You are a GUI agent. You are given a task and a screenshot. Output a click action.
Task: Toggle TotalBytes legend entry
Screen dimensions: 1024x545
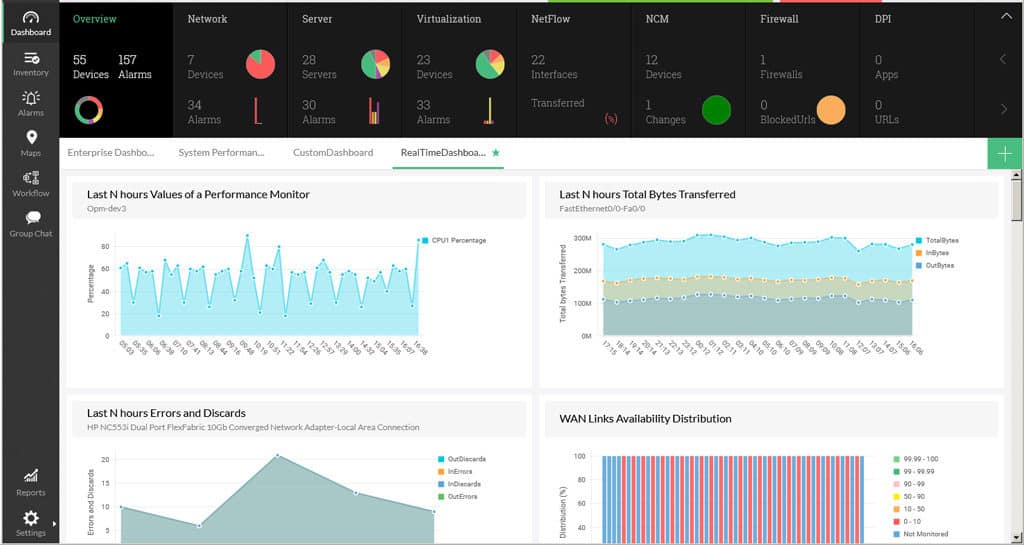point(938,241)
